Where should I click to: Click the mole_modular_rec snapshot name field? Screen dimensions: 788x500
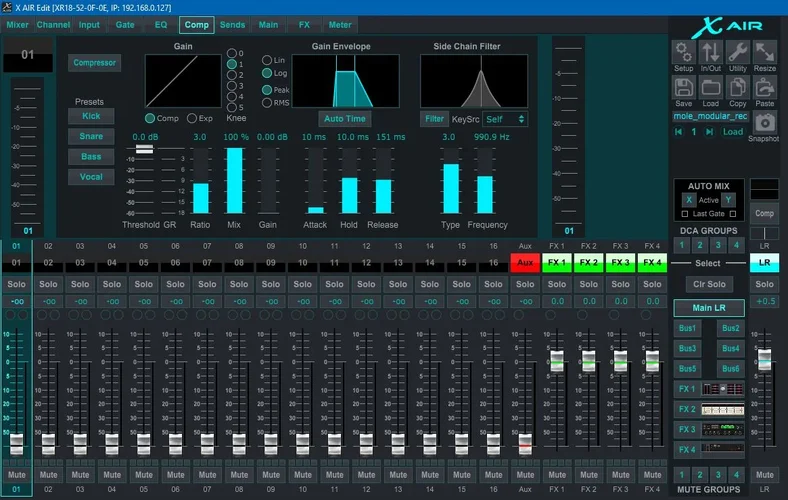click(711, 115)
